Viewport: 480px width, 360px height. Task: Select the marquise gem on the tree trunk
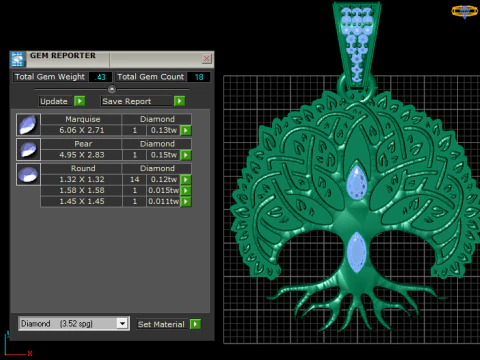(356, 252)
